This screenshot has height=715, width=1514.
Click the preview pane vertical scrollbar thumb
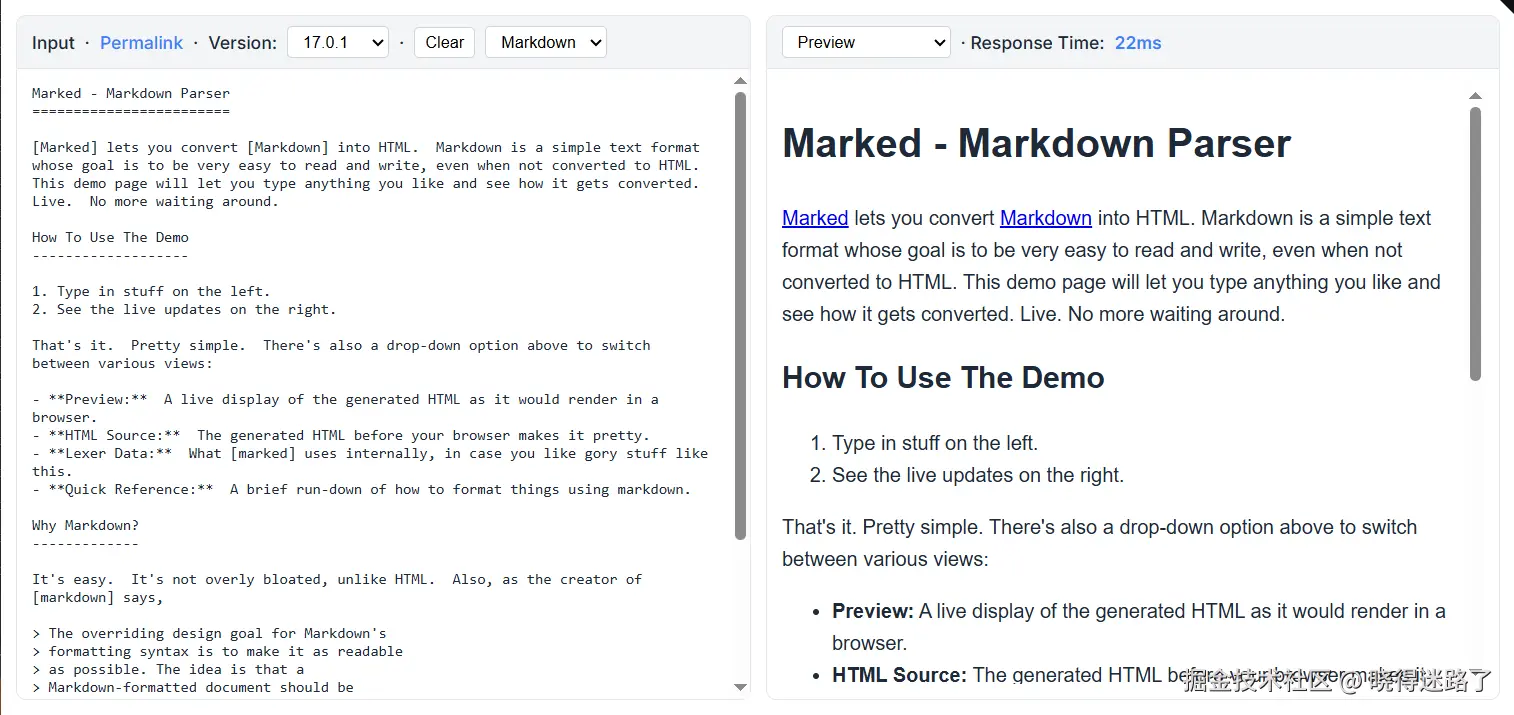click(x=1475, y=243)
